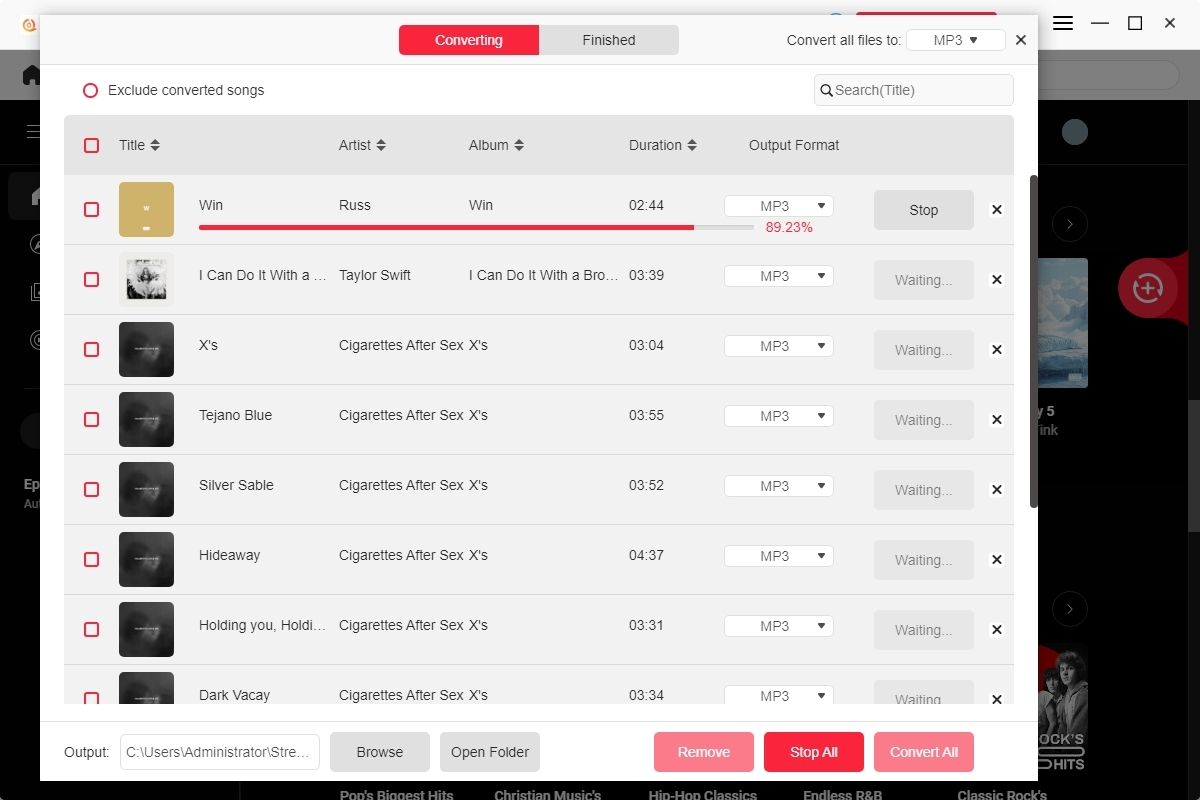Check the Win song checkbox

(x=91, y=209)
